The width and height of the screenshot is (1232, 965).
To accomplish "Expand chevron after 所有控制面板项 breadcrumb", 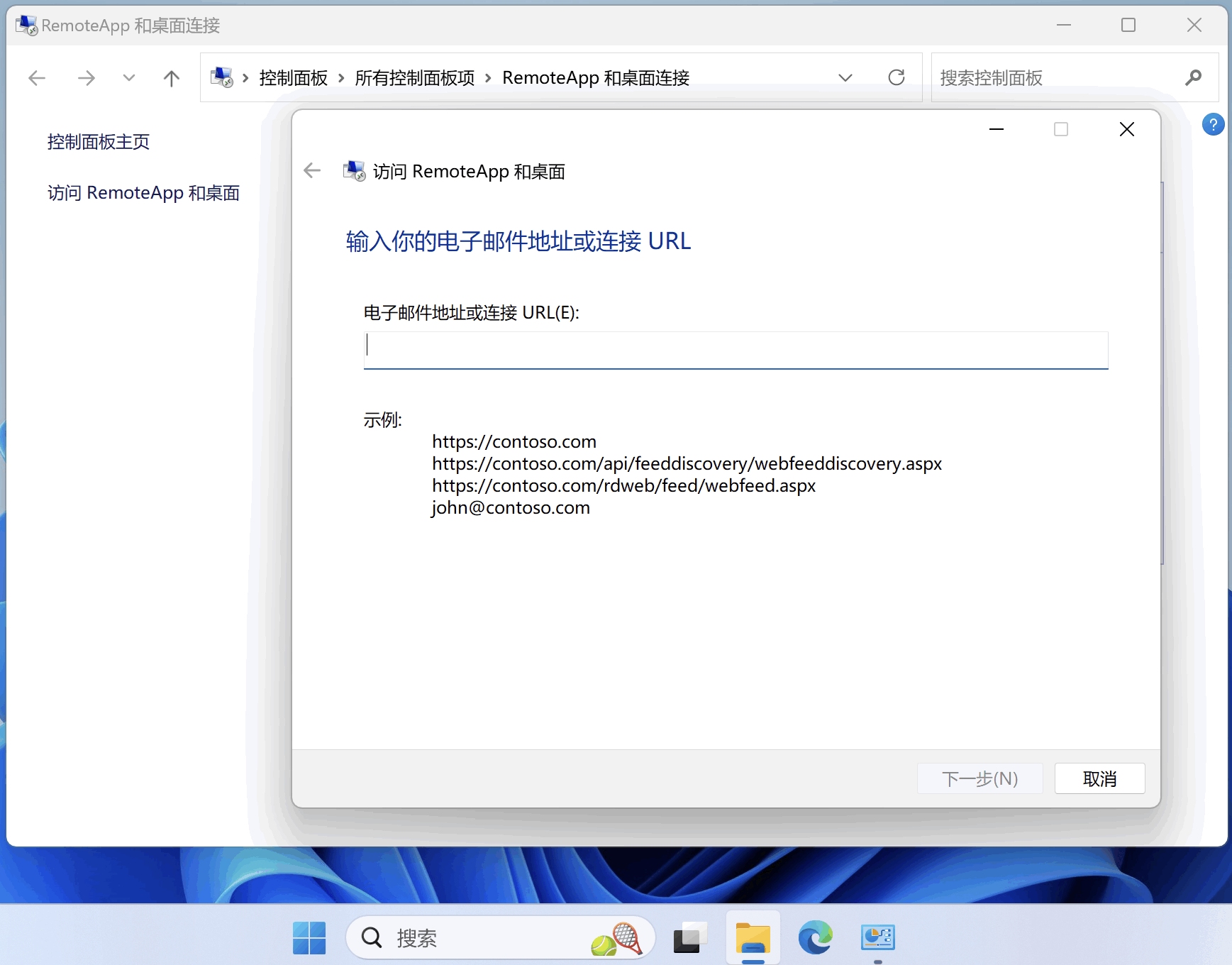I will pos(488,78).
